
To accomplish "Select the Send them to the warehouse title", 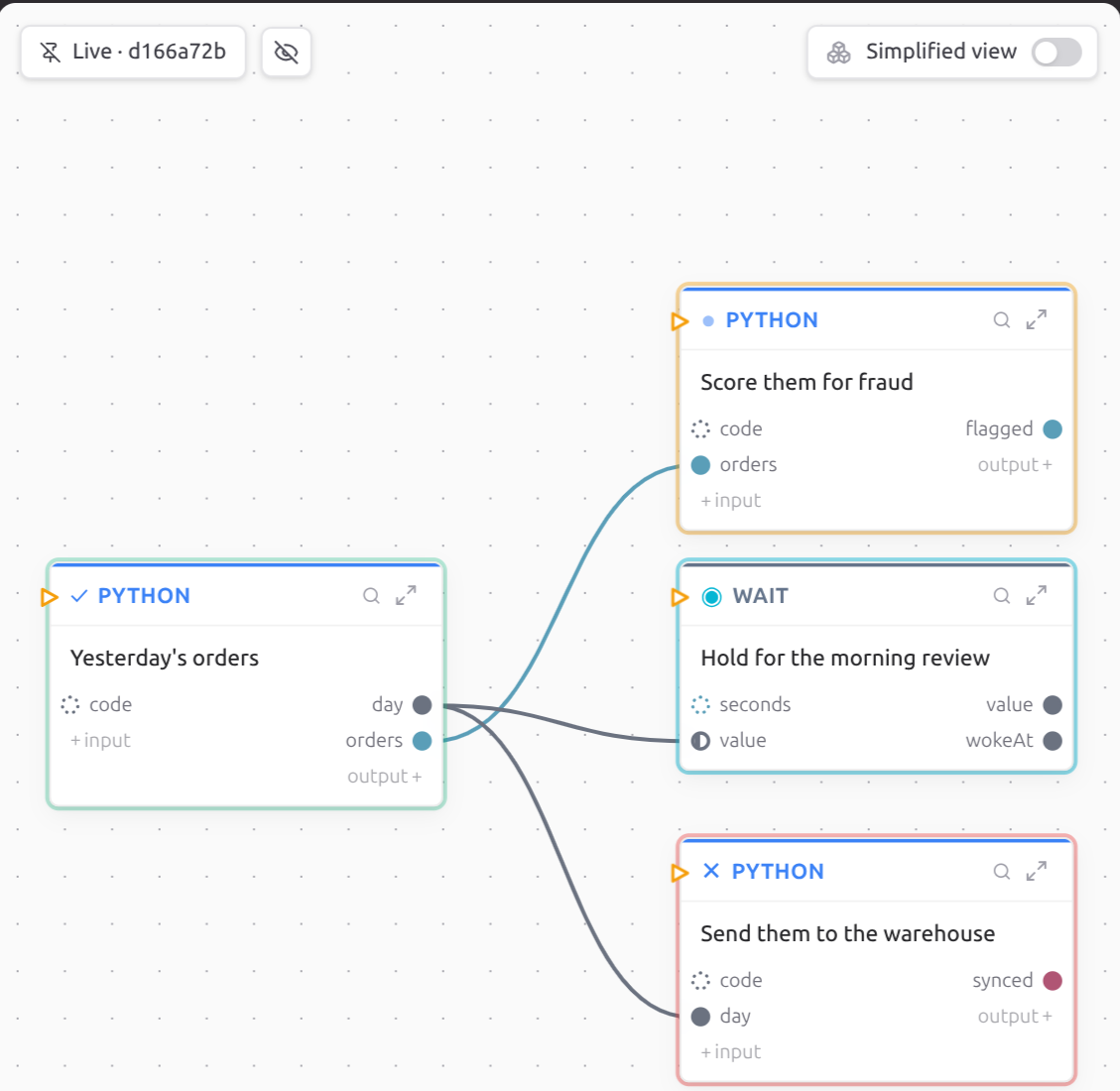I will tap(848, 933).
